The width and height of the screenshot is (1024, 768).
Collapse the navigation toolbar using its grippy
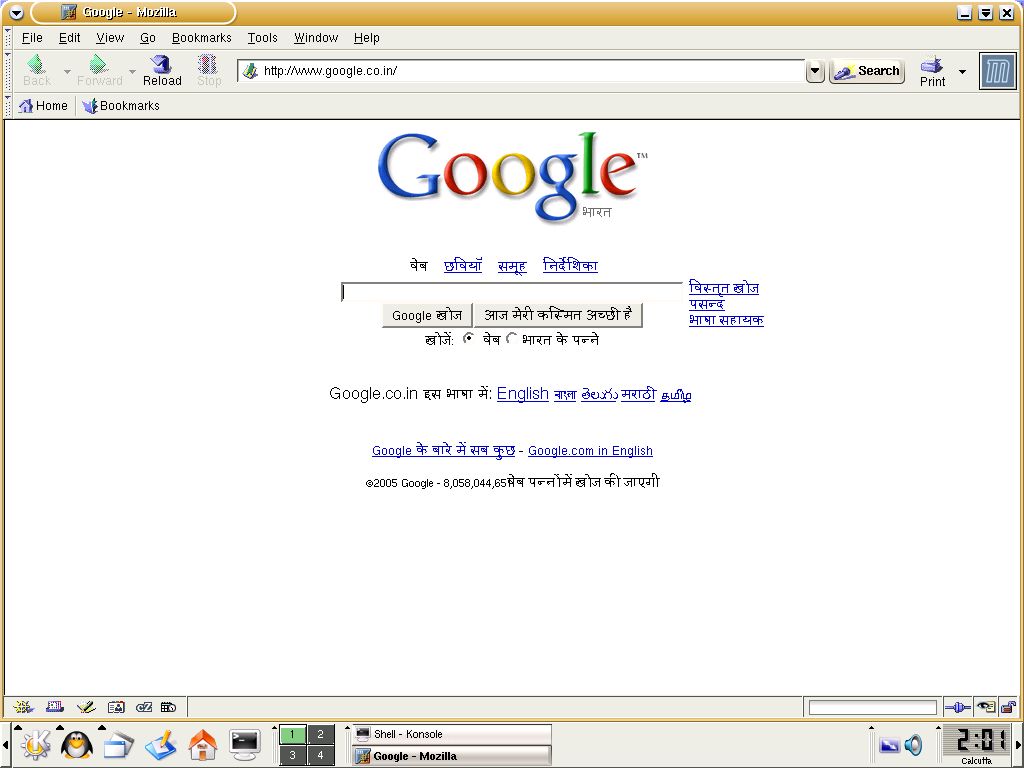(7, 71)
